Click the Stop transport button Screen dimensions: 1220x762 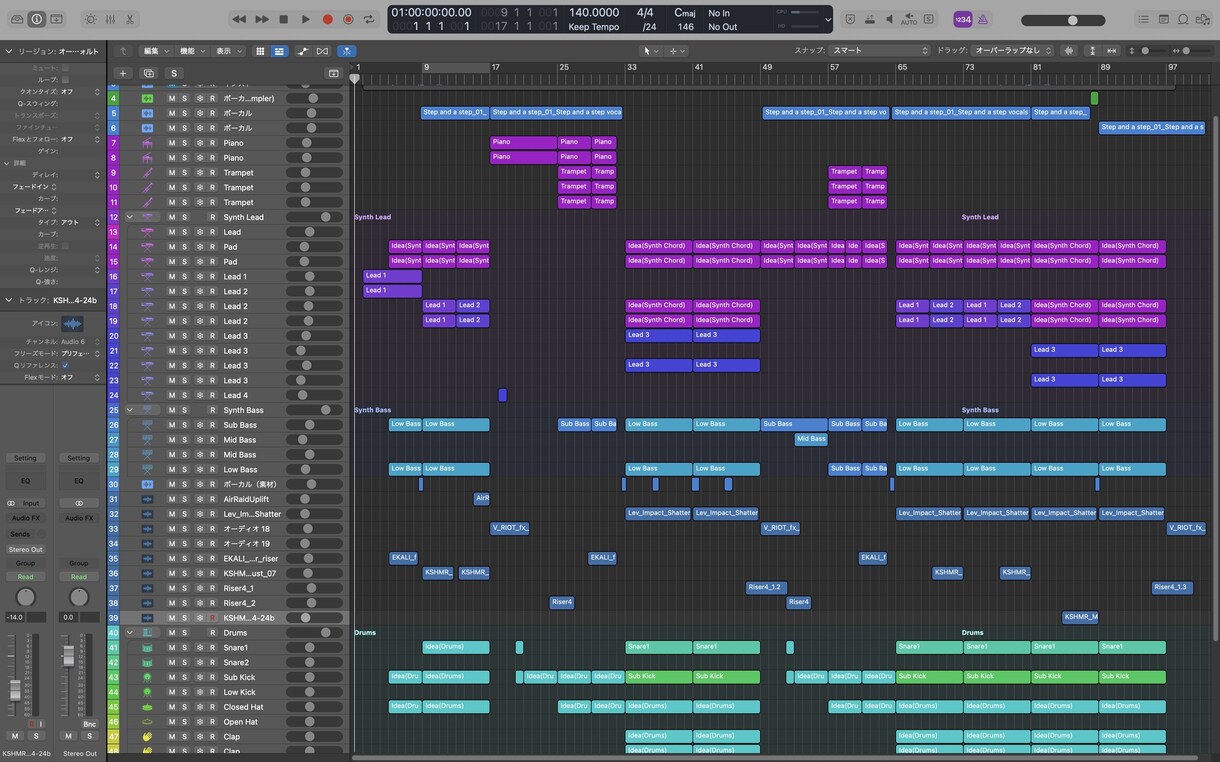point(284,19)
